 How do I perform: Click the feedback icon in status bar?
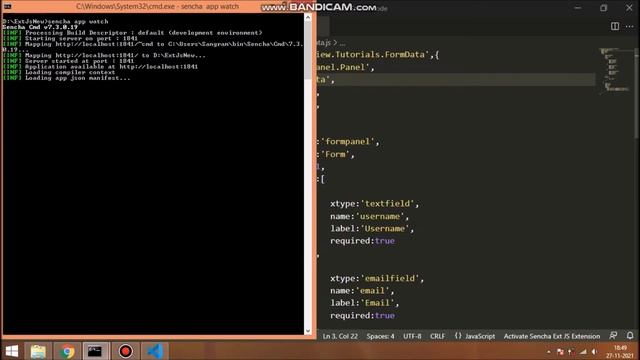(613, 336)
